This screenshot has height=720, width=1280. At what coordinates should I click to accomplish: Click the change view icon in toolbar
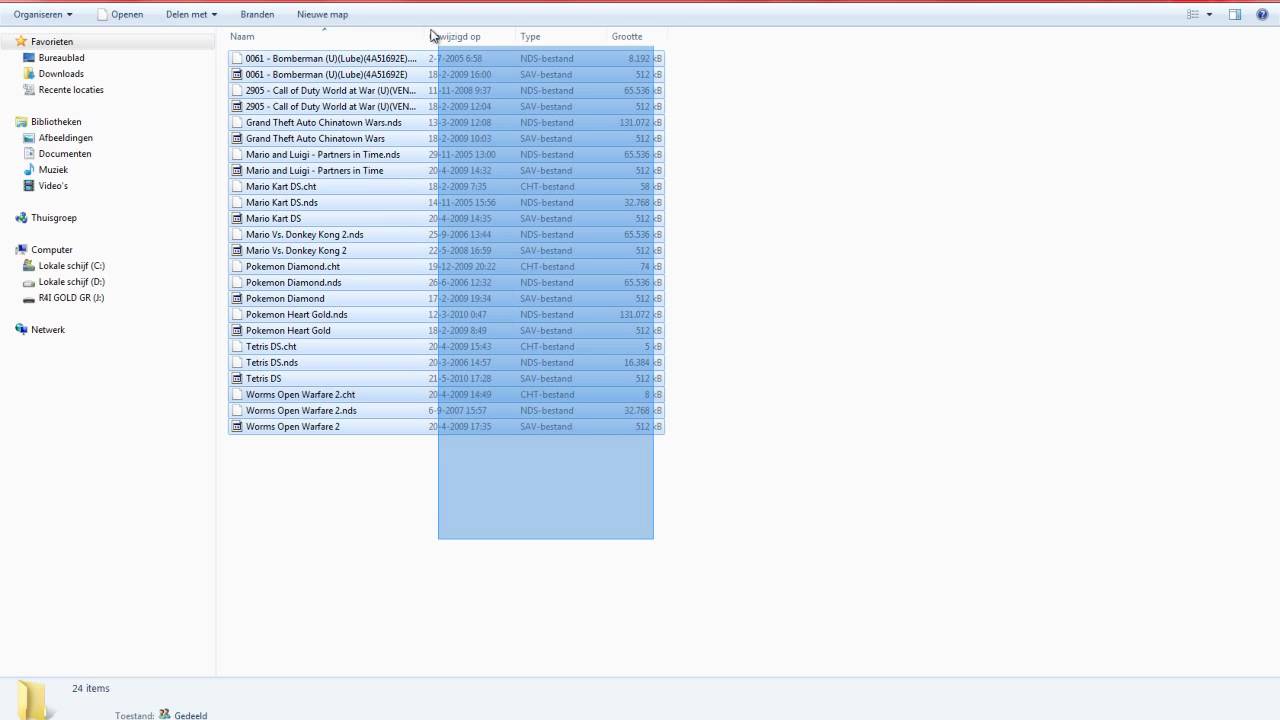pos(1192,14)
